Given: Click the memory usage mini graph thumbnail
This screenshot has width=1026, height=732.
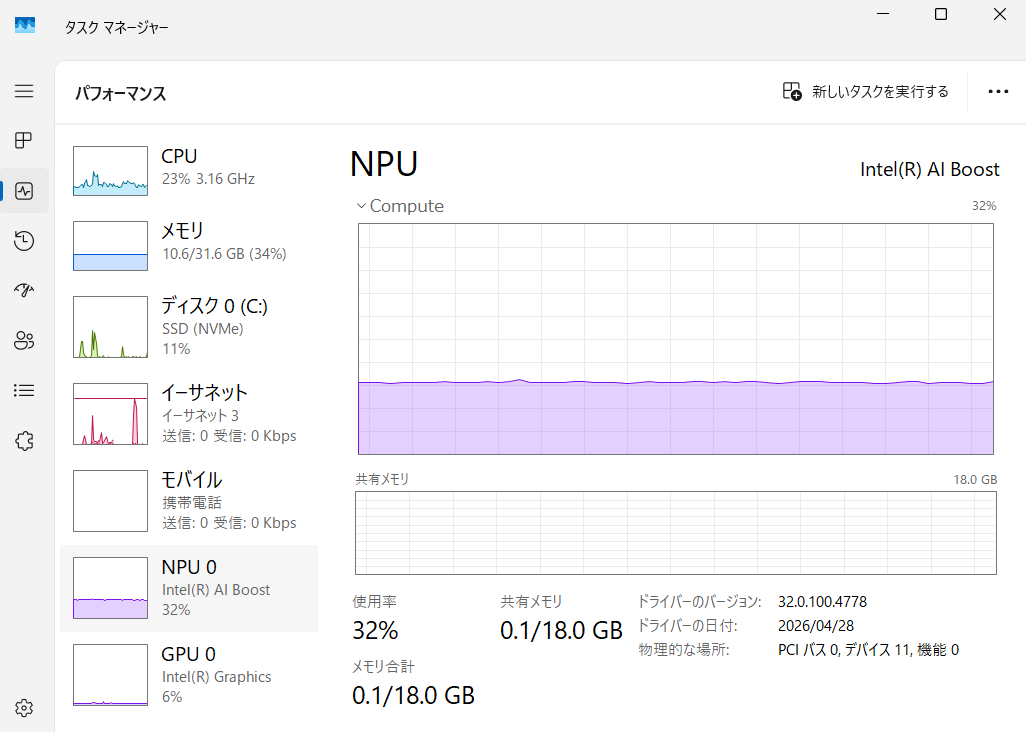Looking at the screenshot, I should coord(111,246).
